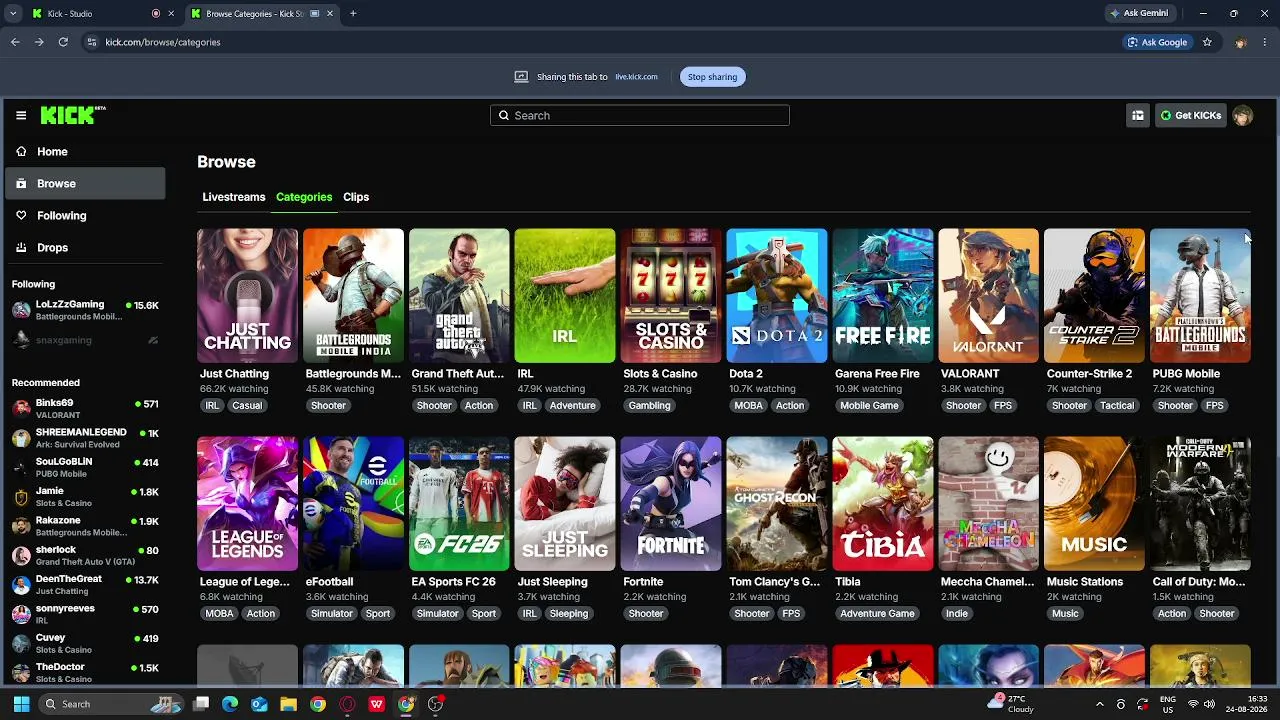Screen dimensions: 1280x720
Task: Click Stop sharing button
Action: (x=712, y=77)
